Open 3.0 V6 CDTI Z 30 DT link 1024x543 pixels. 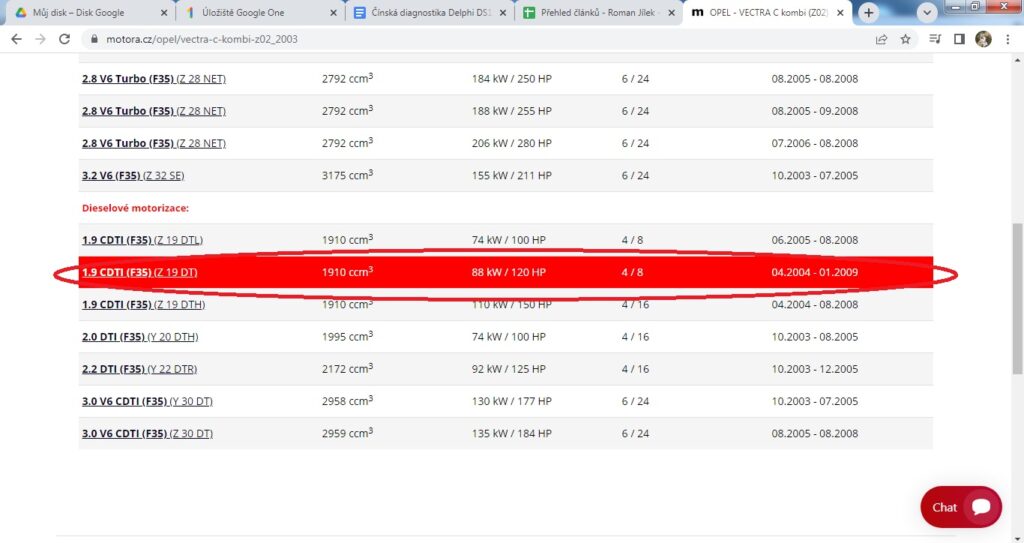(x=147, y=433)
